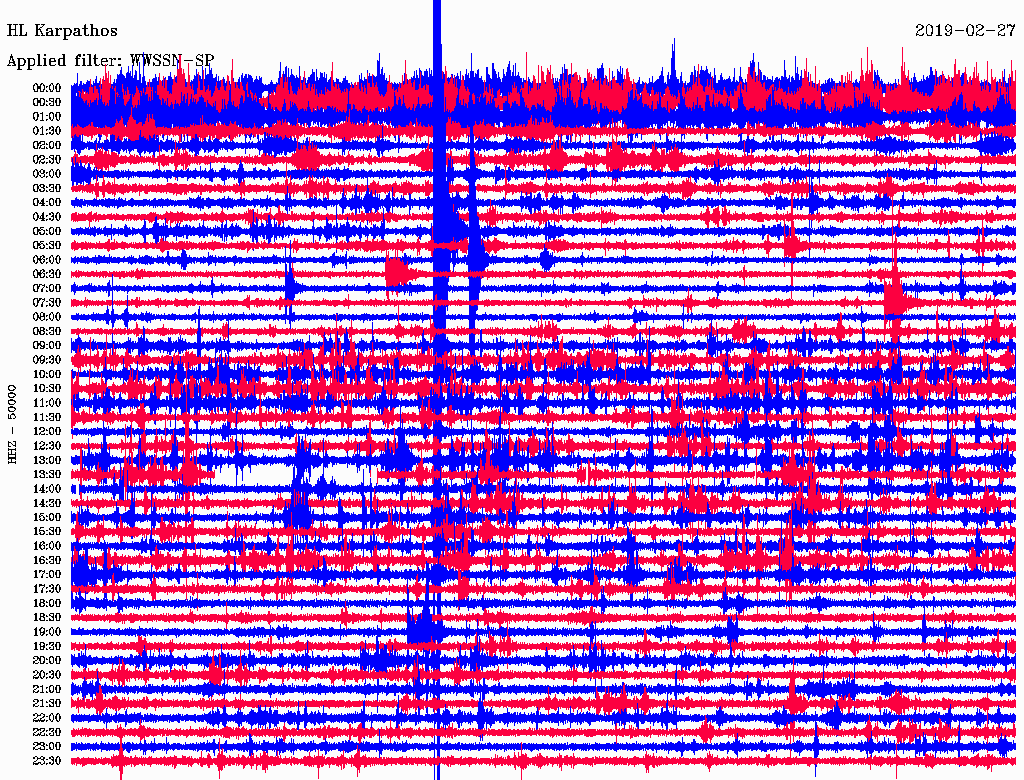Select the 10:00 time label
The height and width of the screenshot is (780, 1024).
[x=47, y=374]
